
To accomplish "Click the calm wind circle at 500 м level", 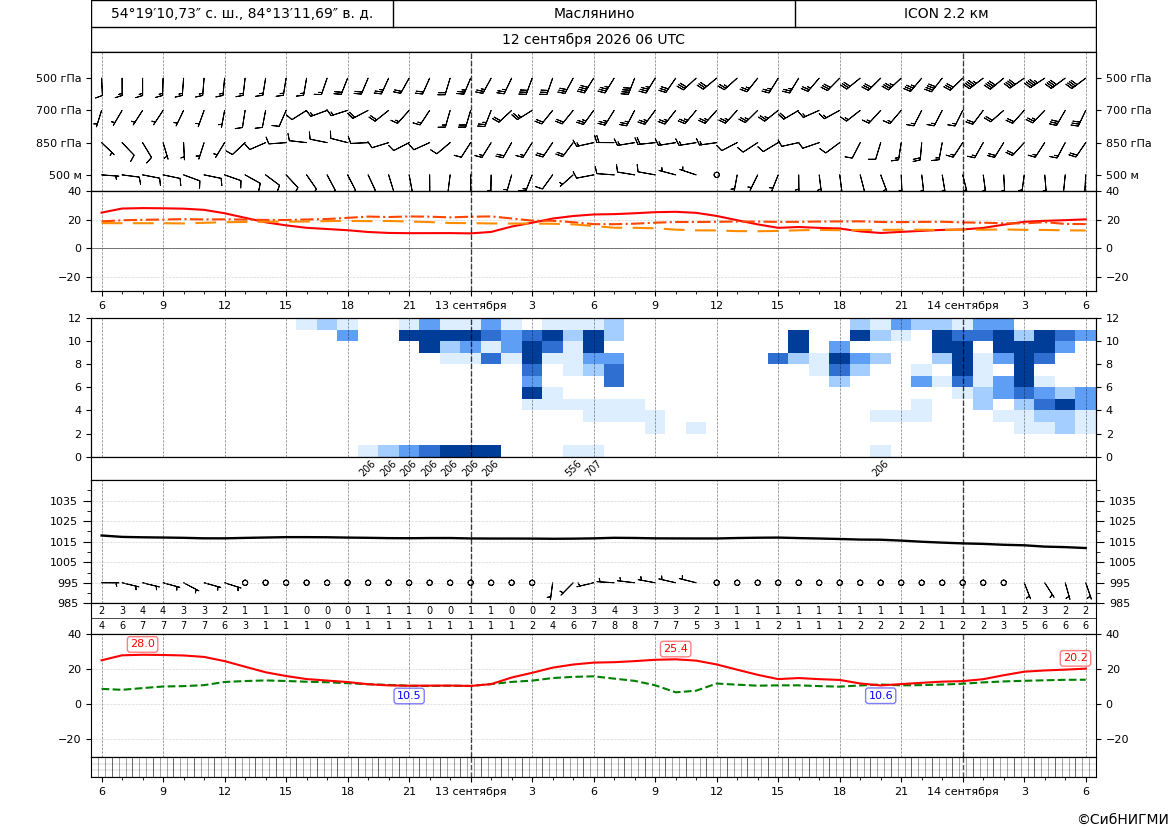I will tap(716, 175).
